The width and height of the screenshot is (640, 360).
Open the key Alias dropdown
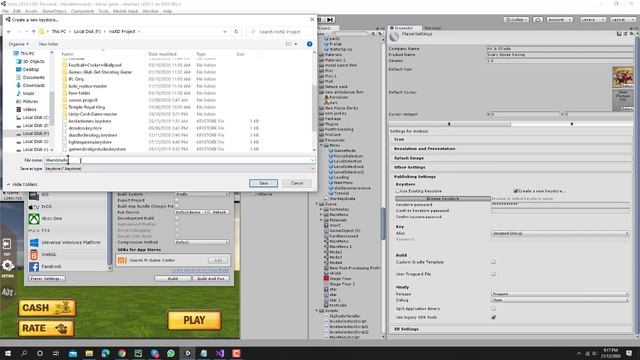(560, 233)
